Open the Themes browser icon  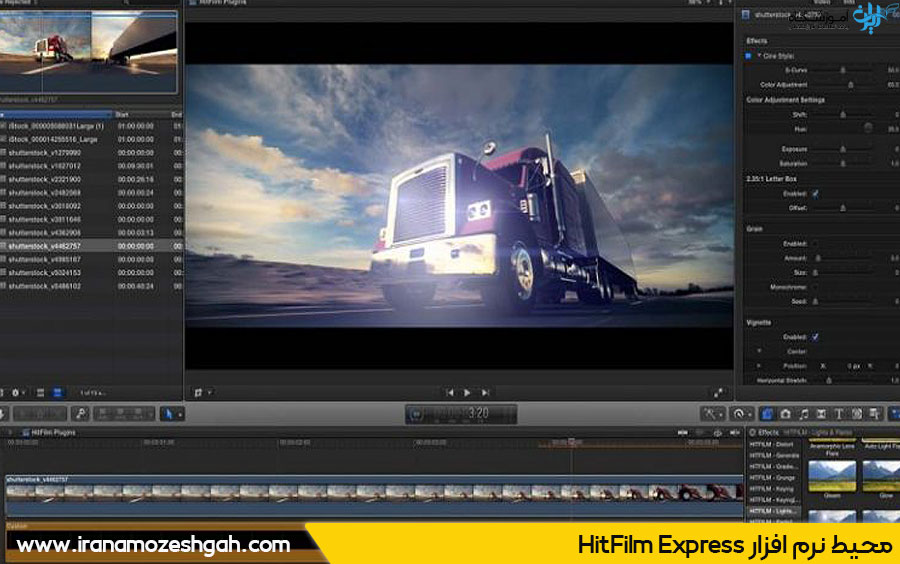[875, 414]
